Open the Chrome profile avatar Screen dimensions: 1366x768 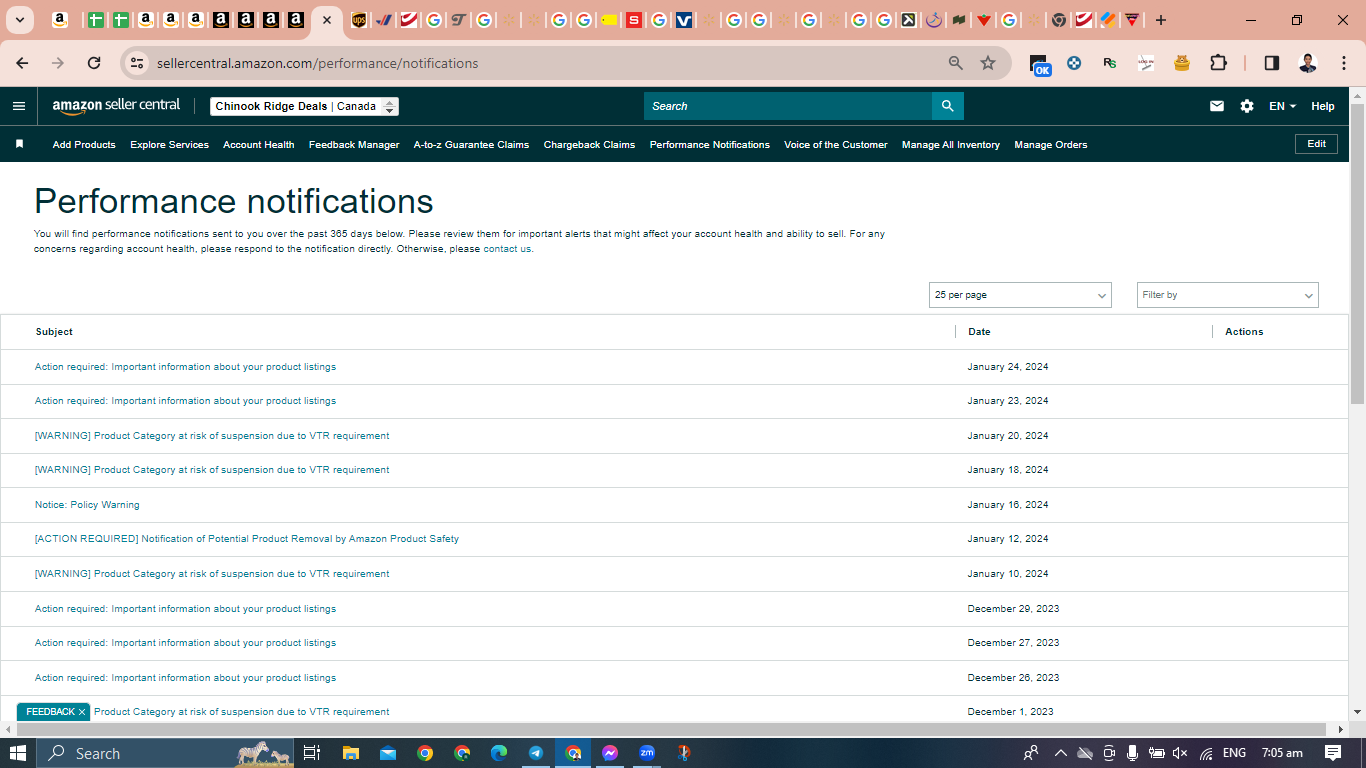click(1308, 63)
